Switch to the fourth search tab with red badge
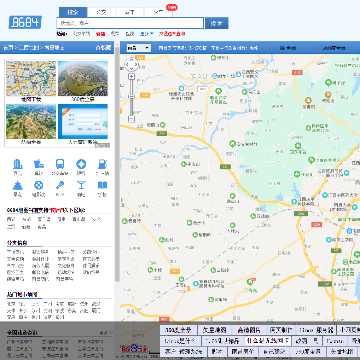 point(158,12)
